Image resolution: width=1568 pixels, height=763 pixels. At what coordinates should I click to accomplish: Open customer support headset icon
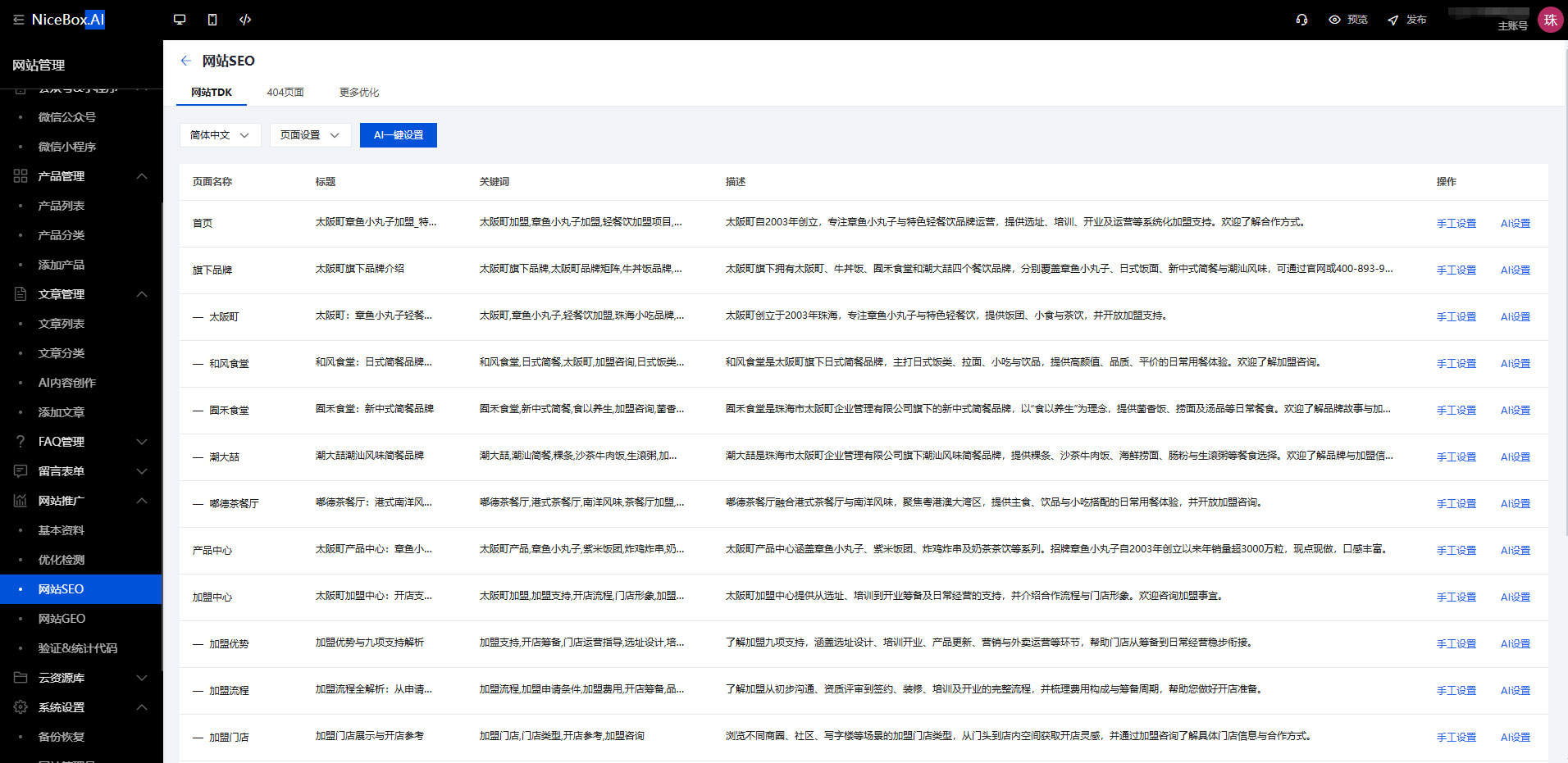pos(1301,20)
